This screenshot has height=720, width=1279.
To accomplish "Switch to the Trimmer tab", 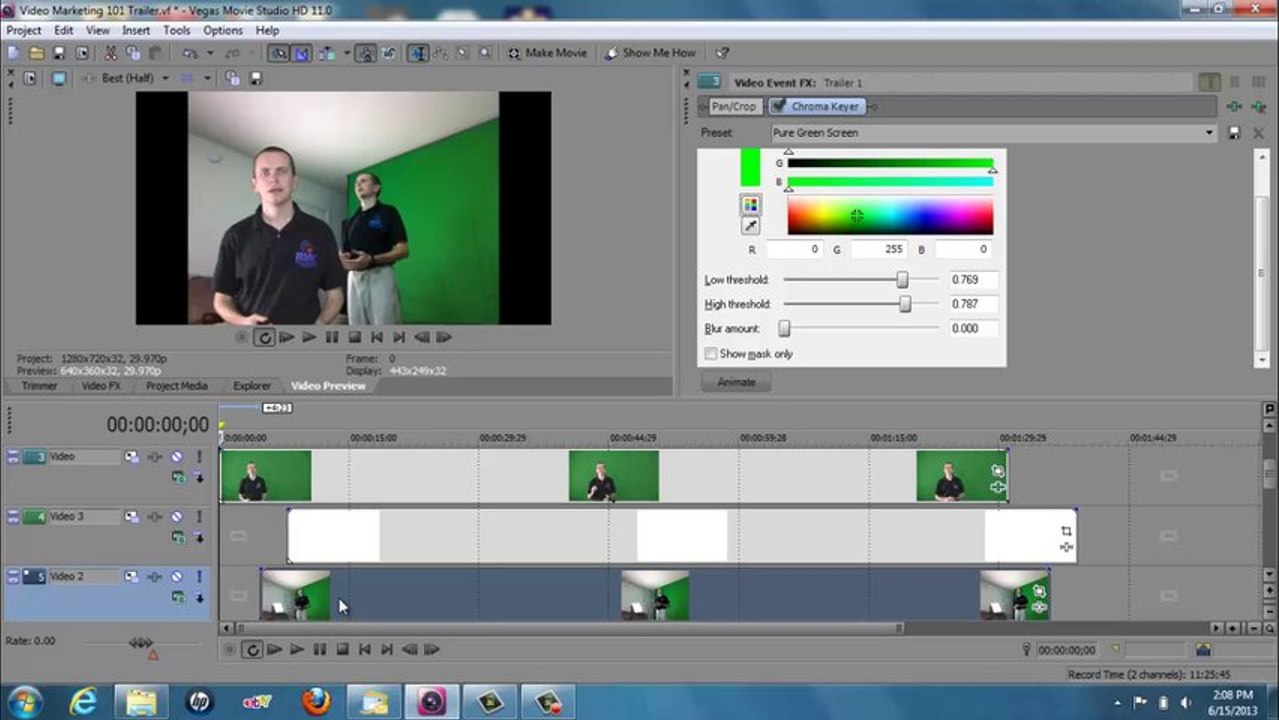I will click(40, 386).
